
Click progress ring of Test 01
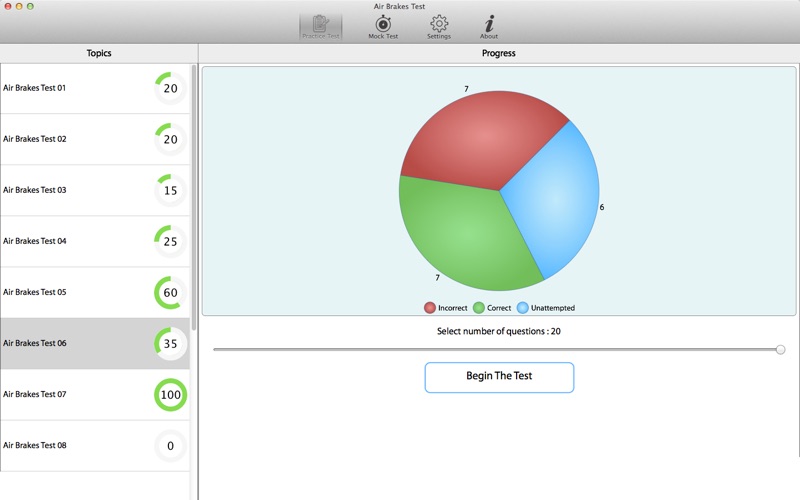click(x=170, y=88)
